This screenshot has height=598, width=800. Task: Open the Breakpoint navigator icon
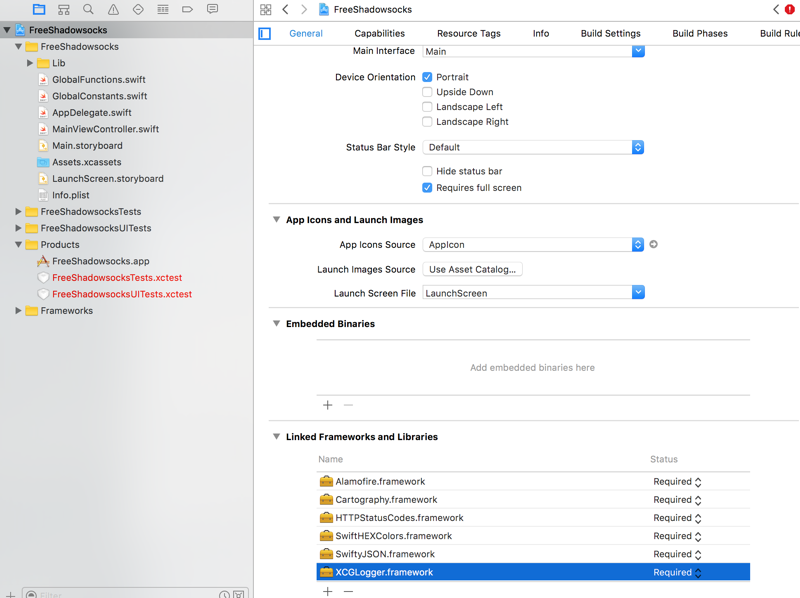pyautogui.click(x=187, y=9)
